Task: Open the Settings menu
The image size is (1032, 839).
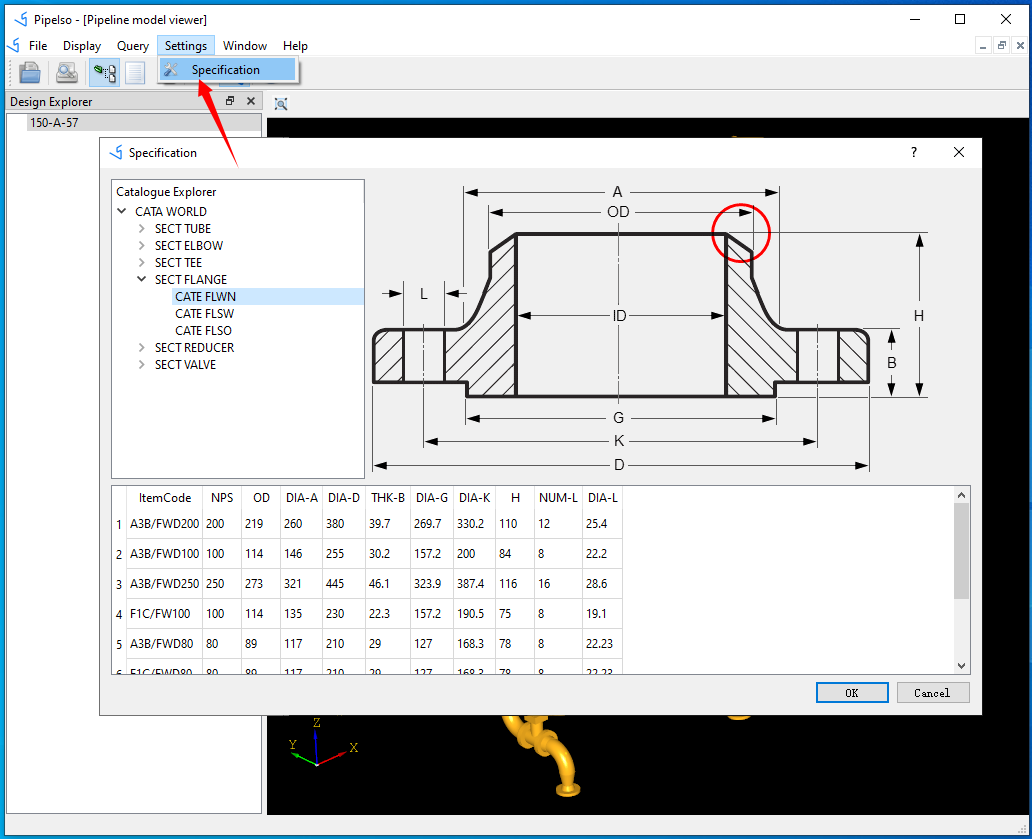Action: [x=186, y=45]
